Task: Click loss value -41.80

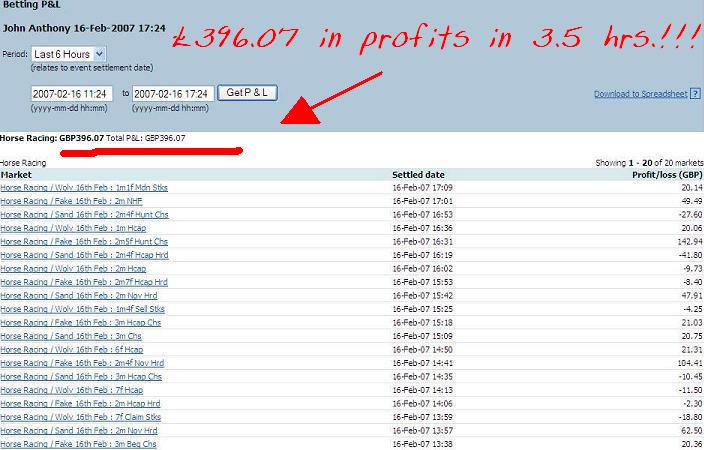Action: coord(691,255)
